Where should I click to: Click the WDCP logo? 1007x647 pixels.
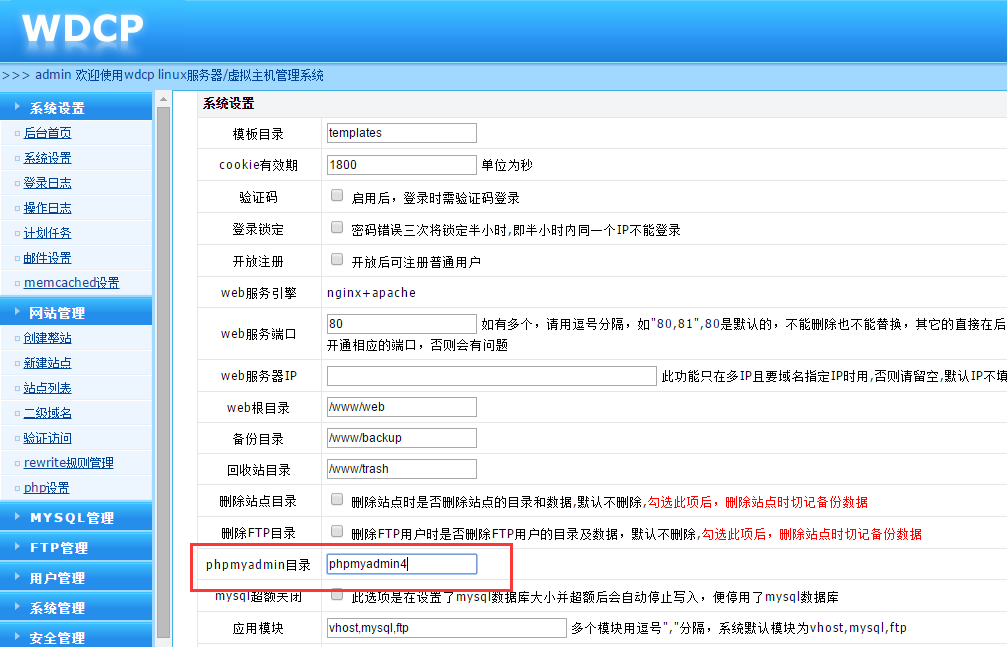83,29
